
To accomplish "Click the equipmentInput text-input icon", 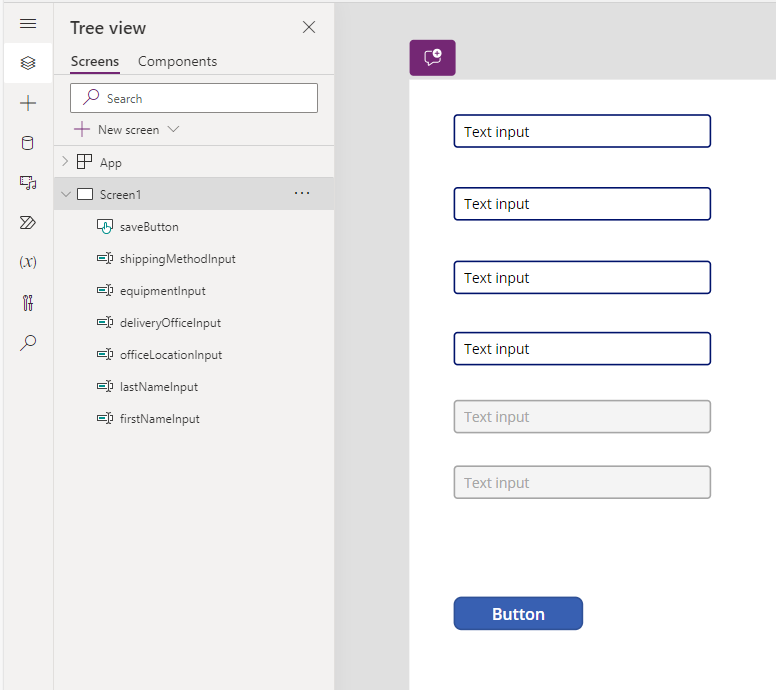I will coord(105,290).
